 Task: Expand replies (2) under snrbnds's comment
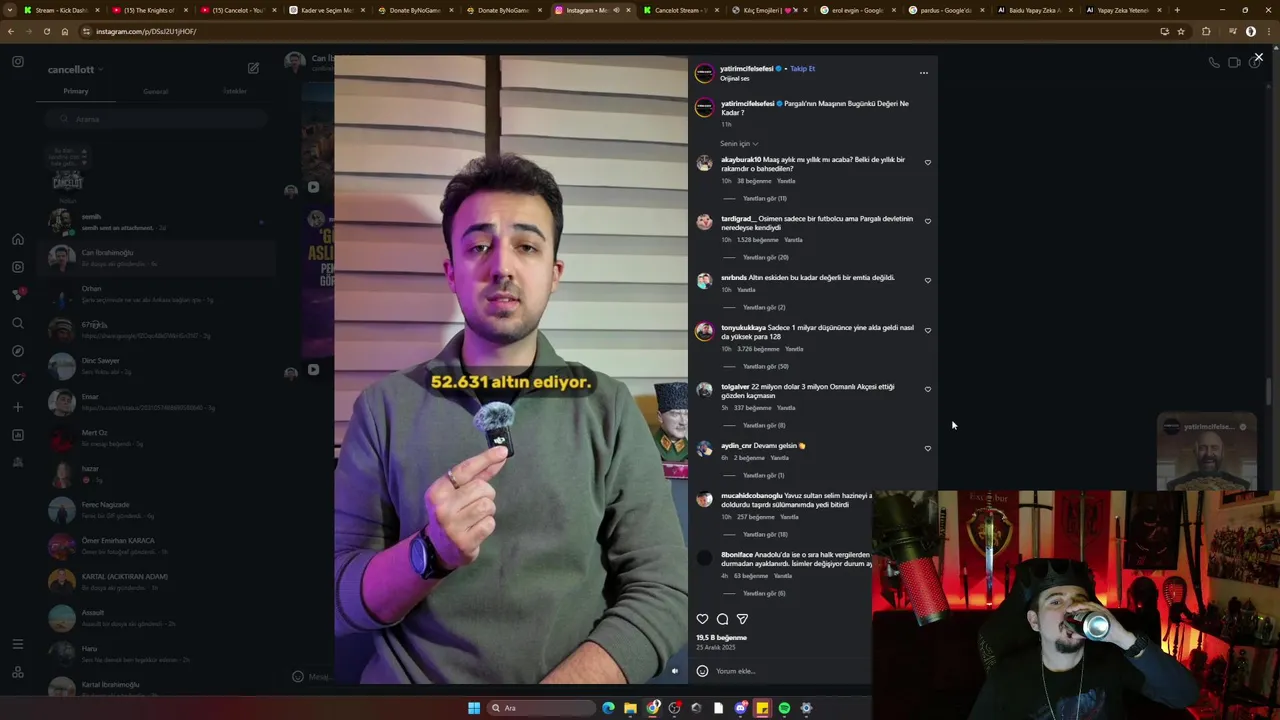click(763, 307)
